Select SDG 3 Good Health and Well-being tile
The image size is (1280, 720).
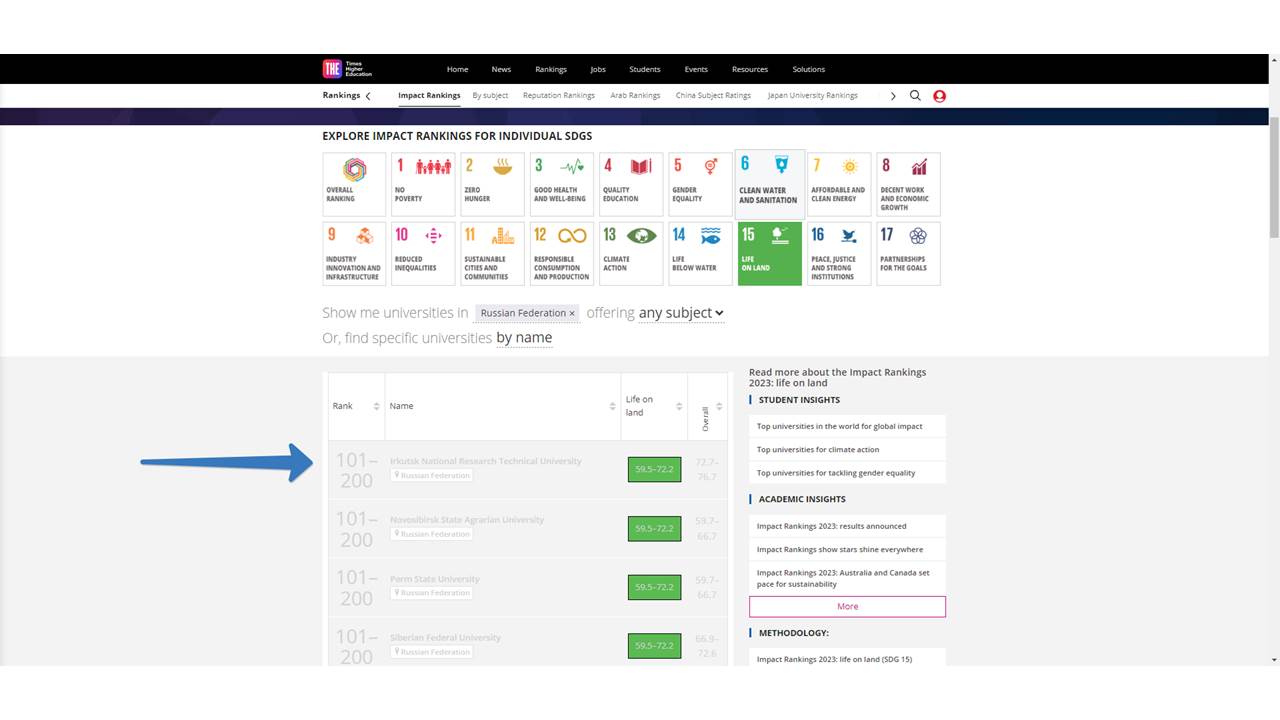click(562, 184)
